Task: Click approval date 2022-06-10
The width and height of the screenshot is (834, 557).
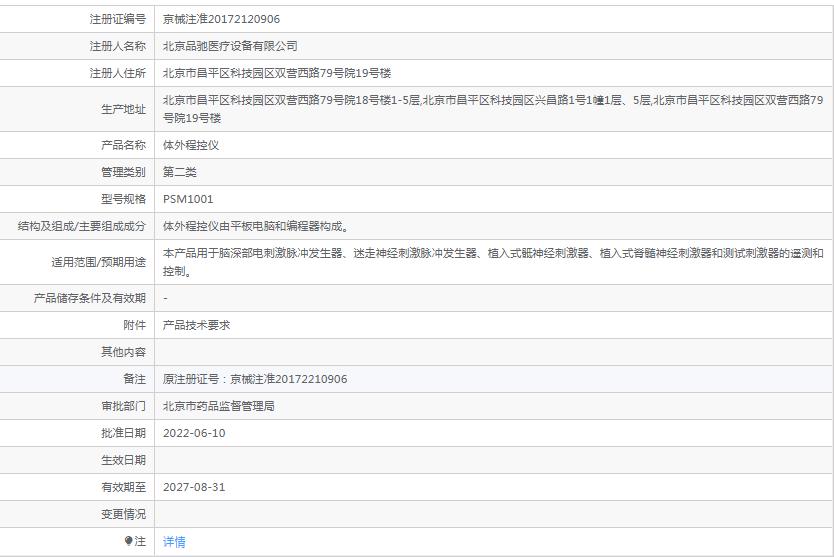Action: 194,433
